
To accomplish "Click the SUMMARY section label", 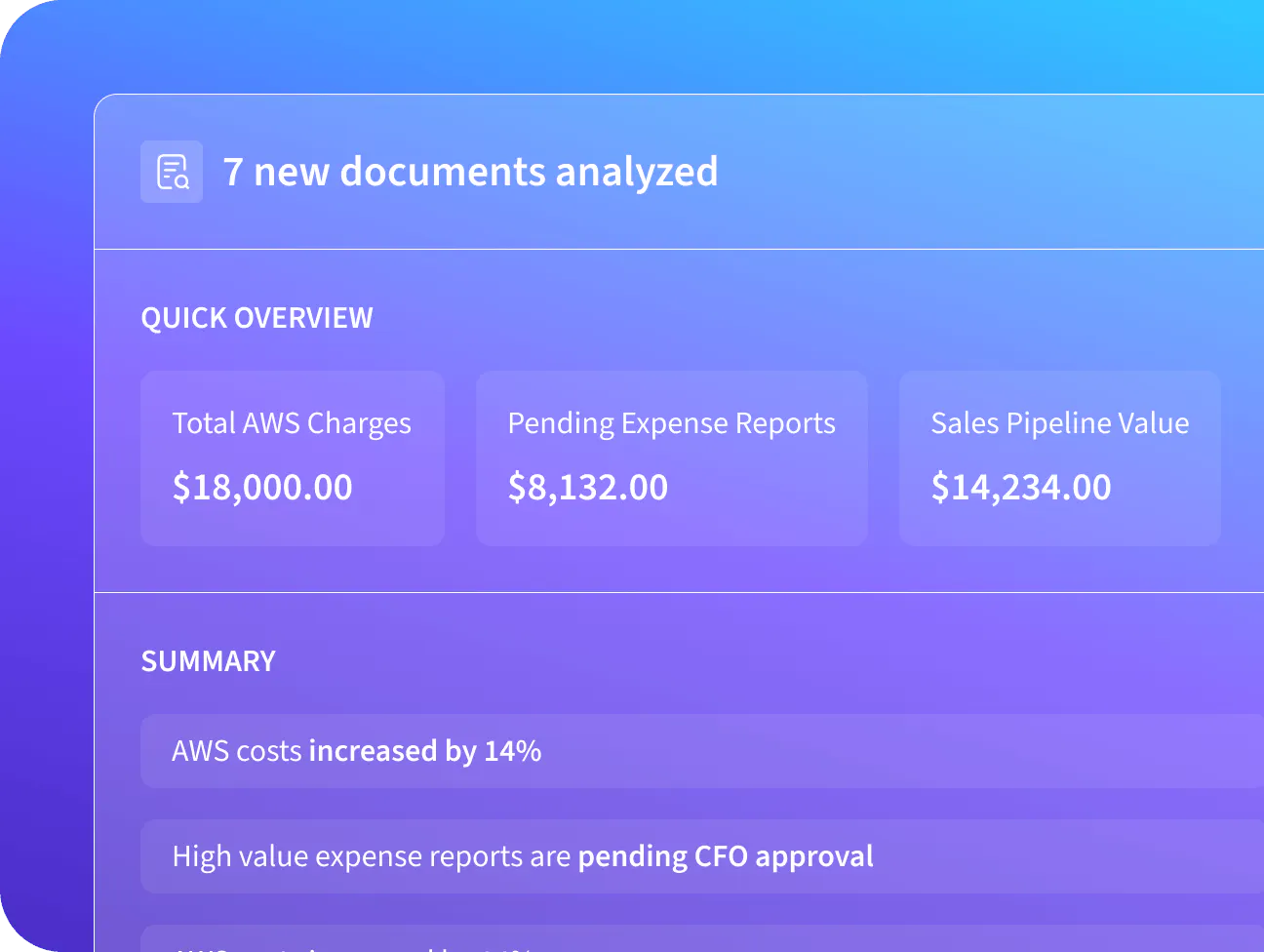I will point(208,661).
